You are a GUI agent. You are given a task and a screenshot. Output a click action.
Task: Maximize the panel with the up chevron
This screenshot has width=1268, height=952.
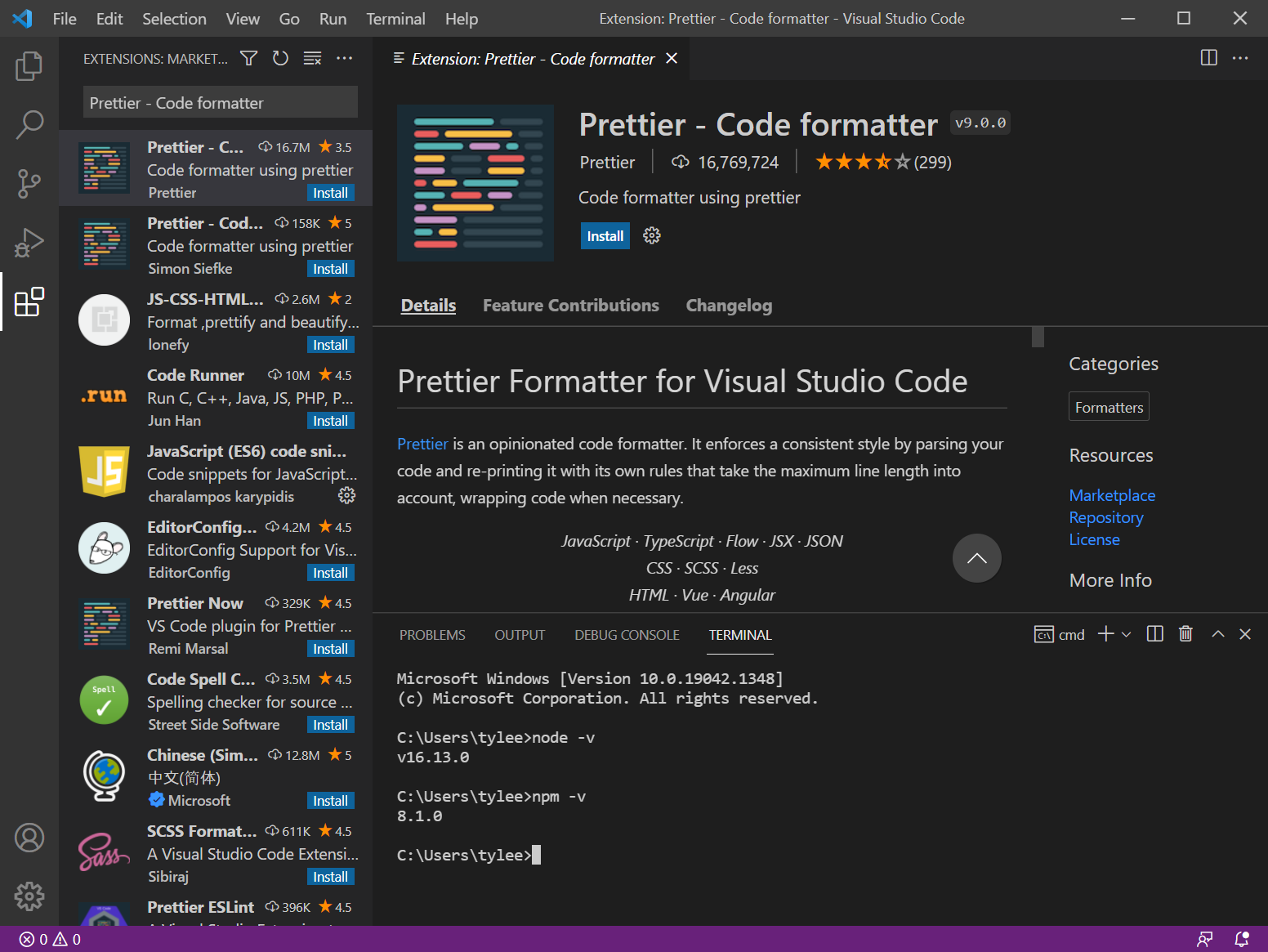(1217, 634)
